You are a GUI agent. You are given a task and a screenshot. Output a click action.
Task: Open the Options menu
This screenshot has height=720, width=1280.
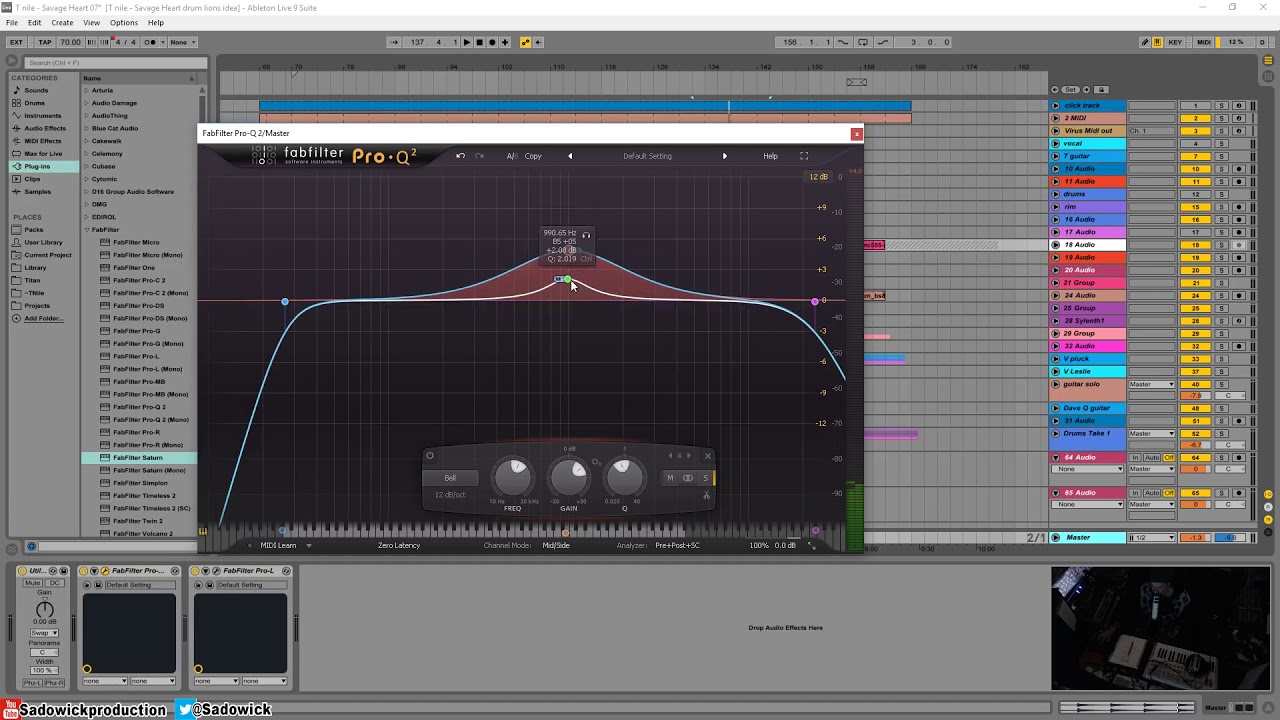[124, 22]
